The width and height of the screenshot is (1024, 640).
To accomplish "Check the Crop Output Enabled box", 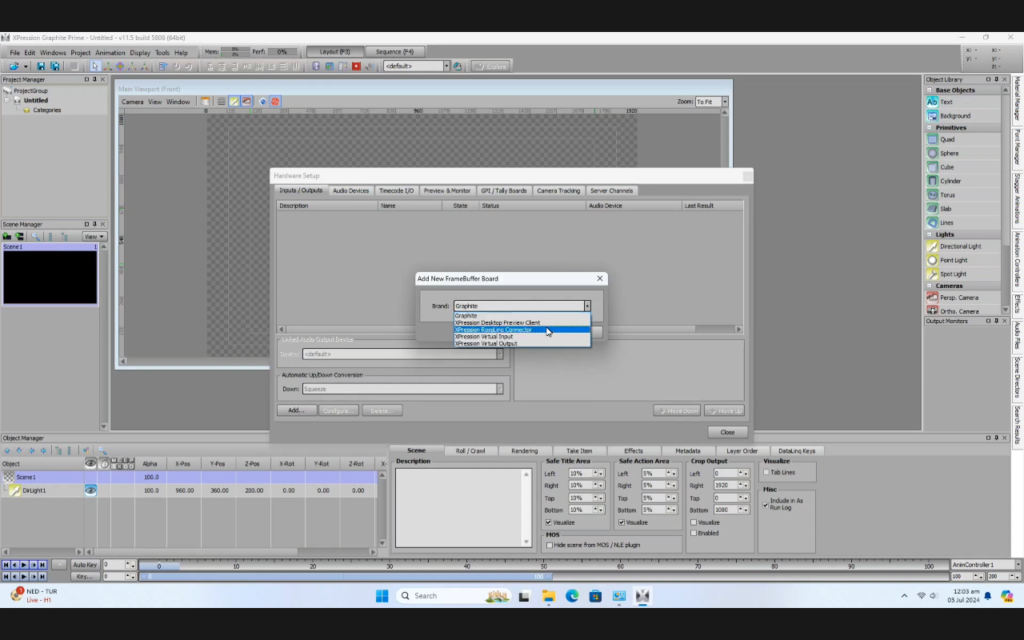I will coord(694,533).
